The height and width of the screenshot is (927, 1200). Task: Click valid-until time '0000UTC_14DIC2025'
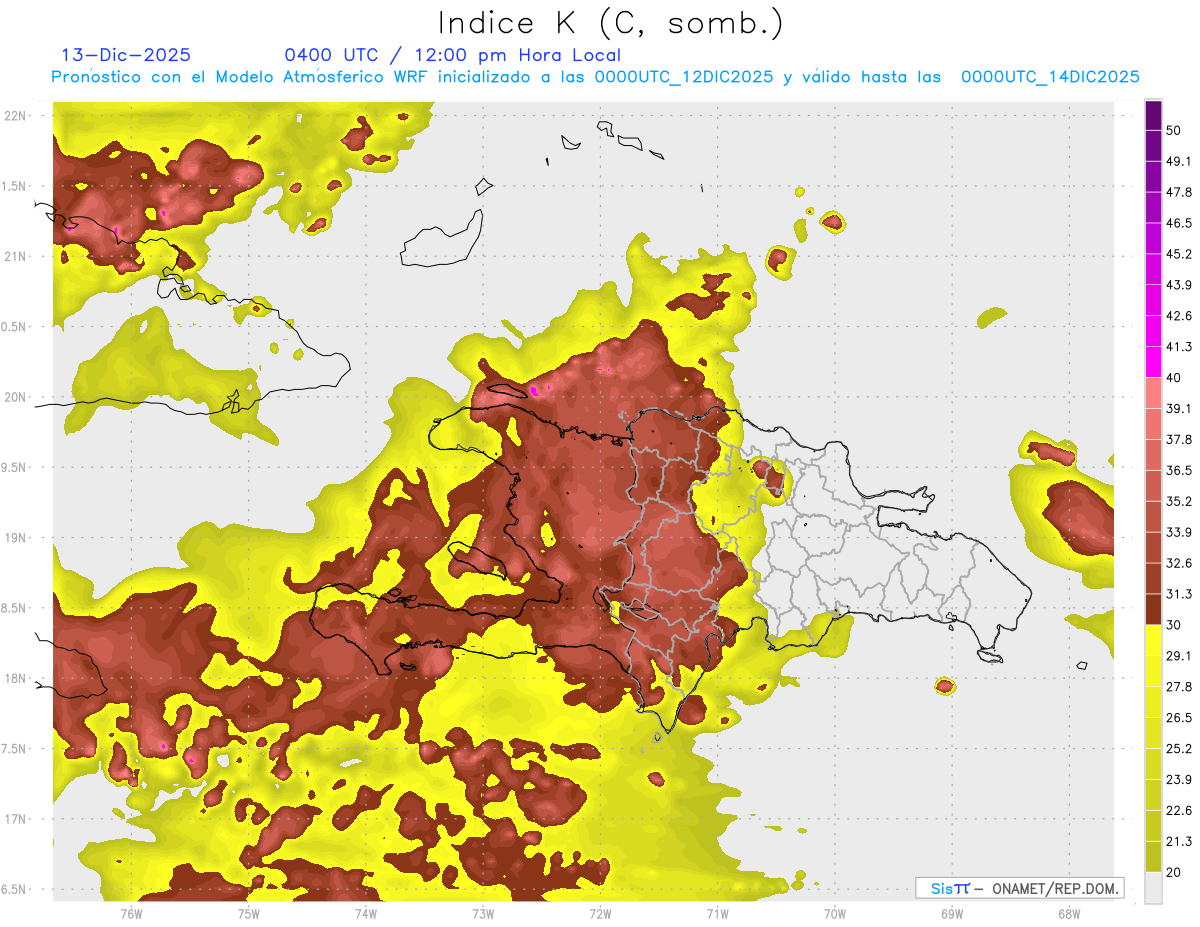pyautogui.click(x=1050, y=77)
